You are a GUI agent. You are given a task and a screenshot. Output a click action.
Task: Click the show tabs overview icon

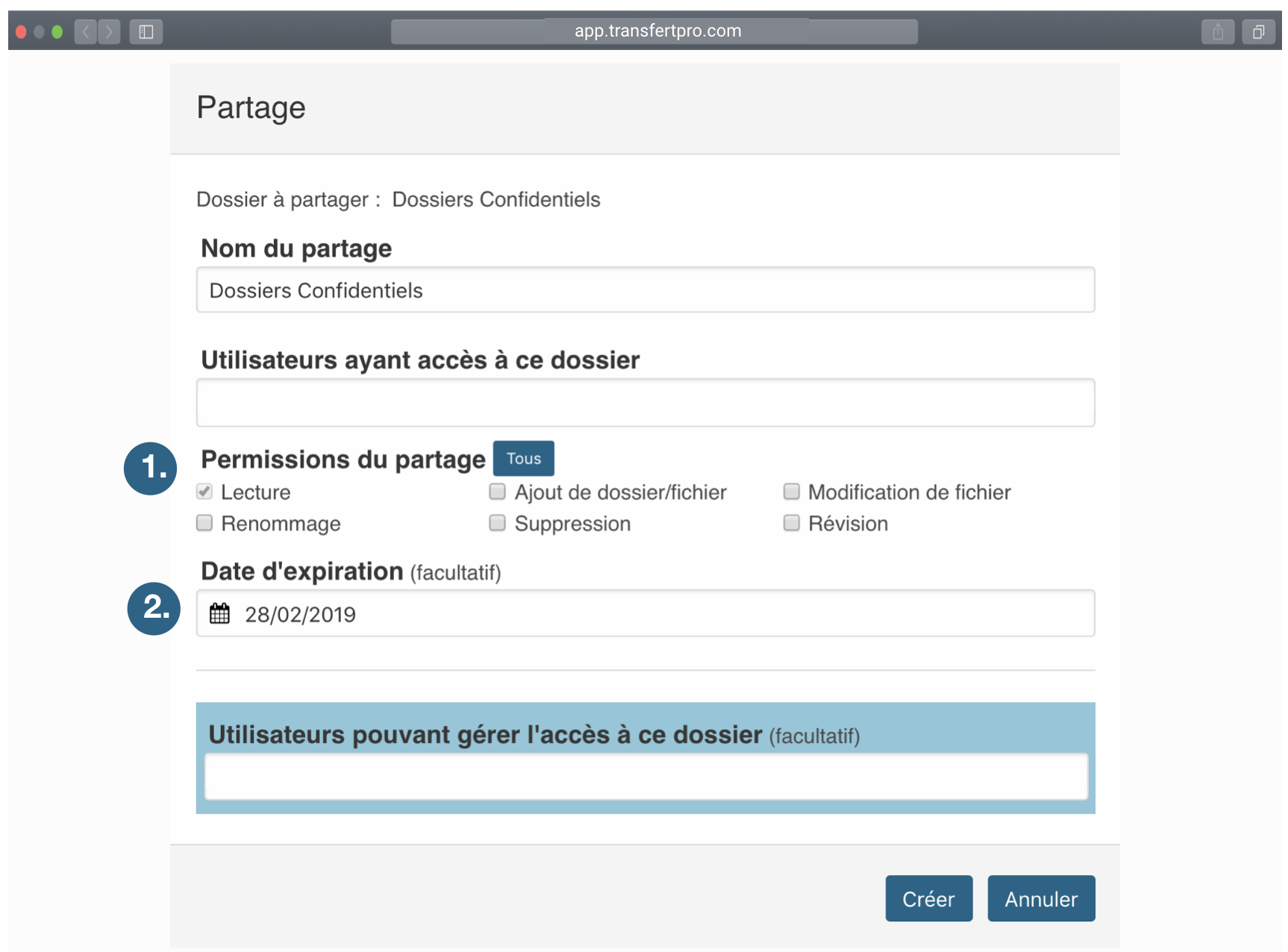[1258, 31]
